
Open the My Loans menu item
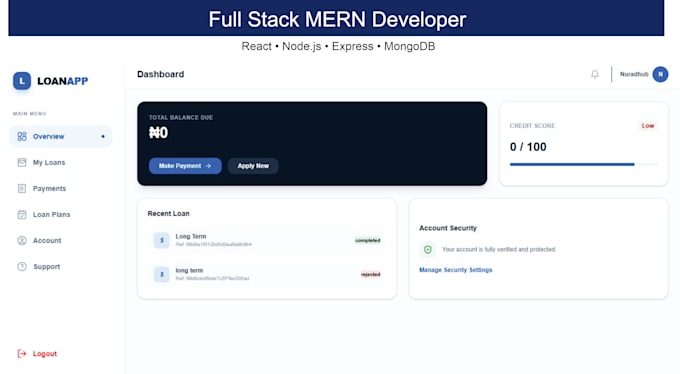(x=61, y=162)
